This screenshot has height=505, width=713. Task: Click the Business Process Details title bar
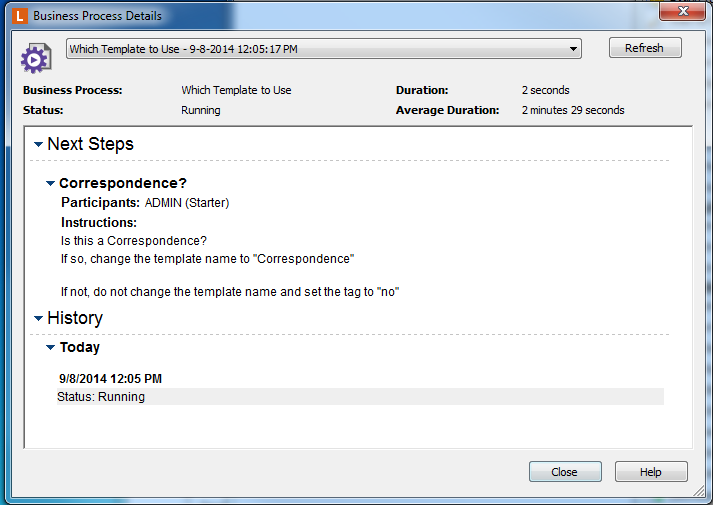(x=300, y=16)
